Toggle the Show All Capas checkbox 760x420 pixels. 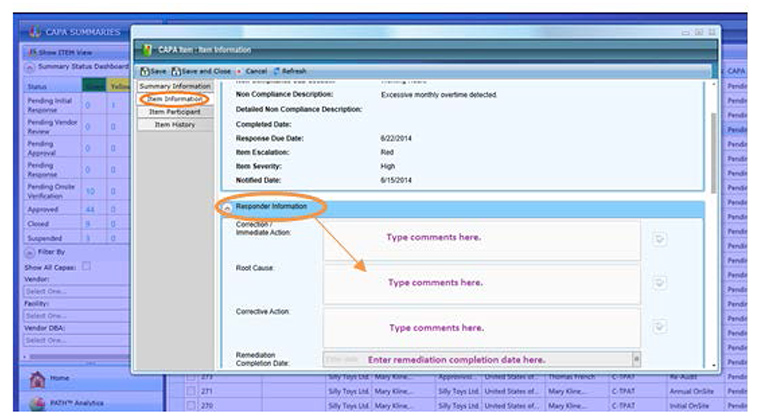pos(86,266)
